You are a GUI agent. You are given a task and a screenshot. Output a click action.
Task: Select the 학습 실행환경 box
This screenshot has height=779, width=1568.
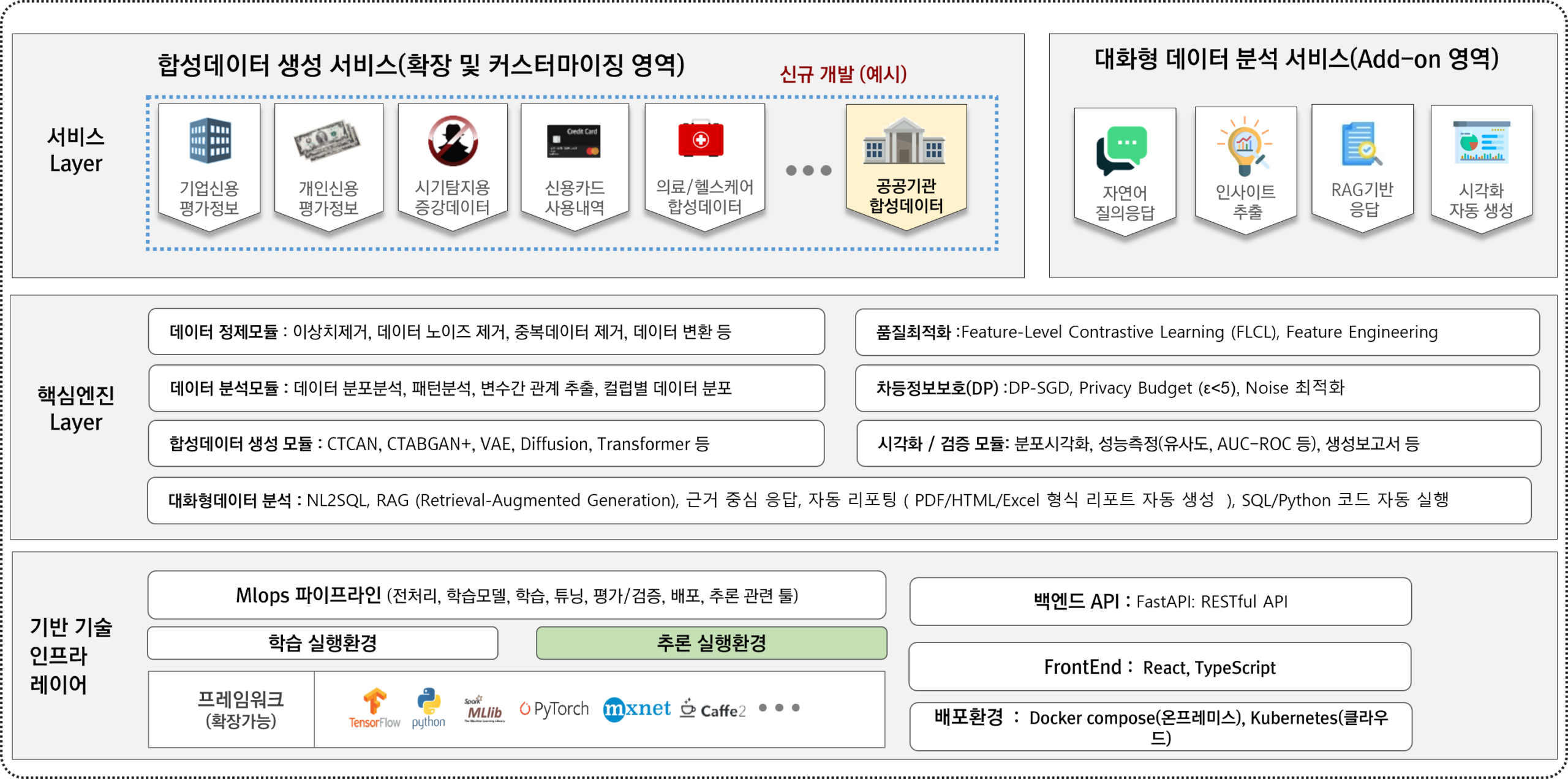point(323,643)
